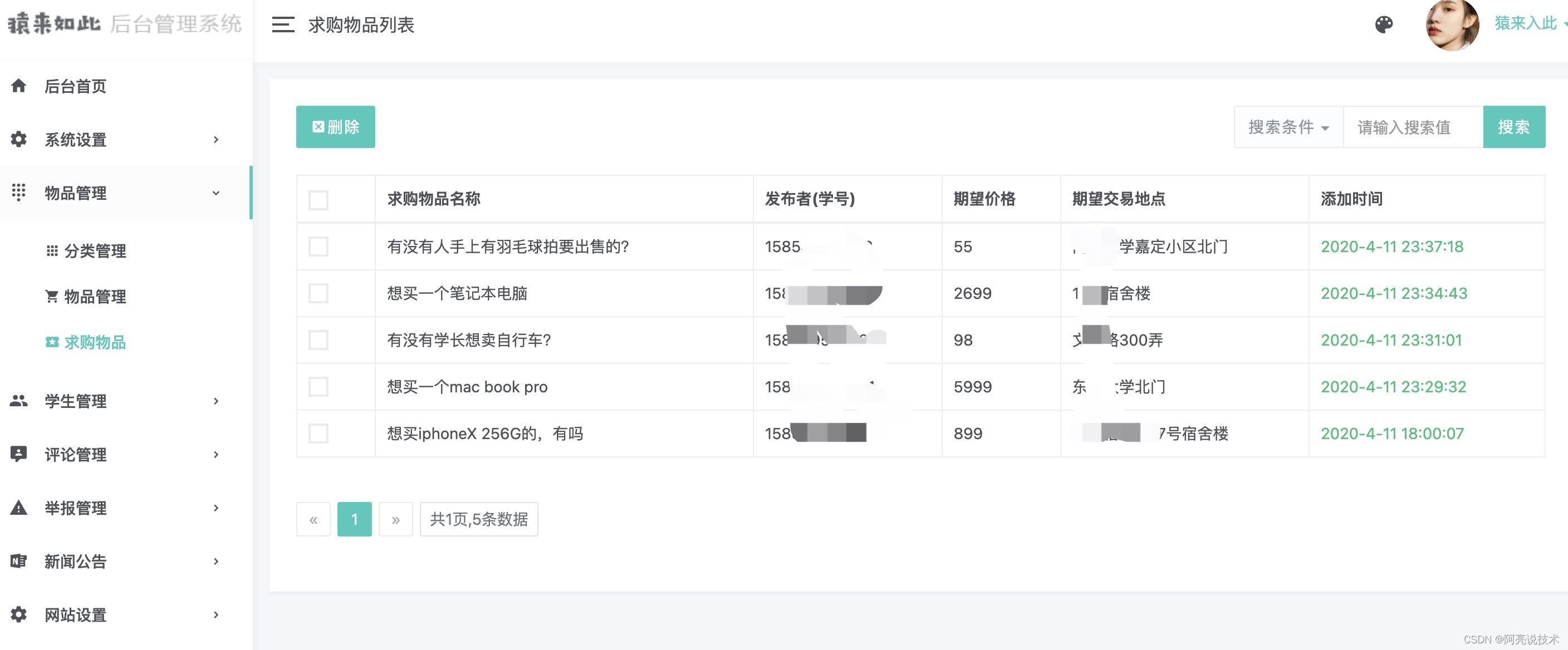Viewport: 1568px width, 650px height.
Task: Click the news icon for 新闻公告
Action: pyautogui.click(x=19, y=561)
